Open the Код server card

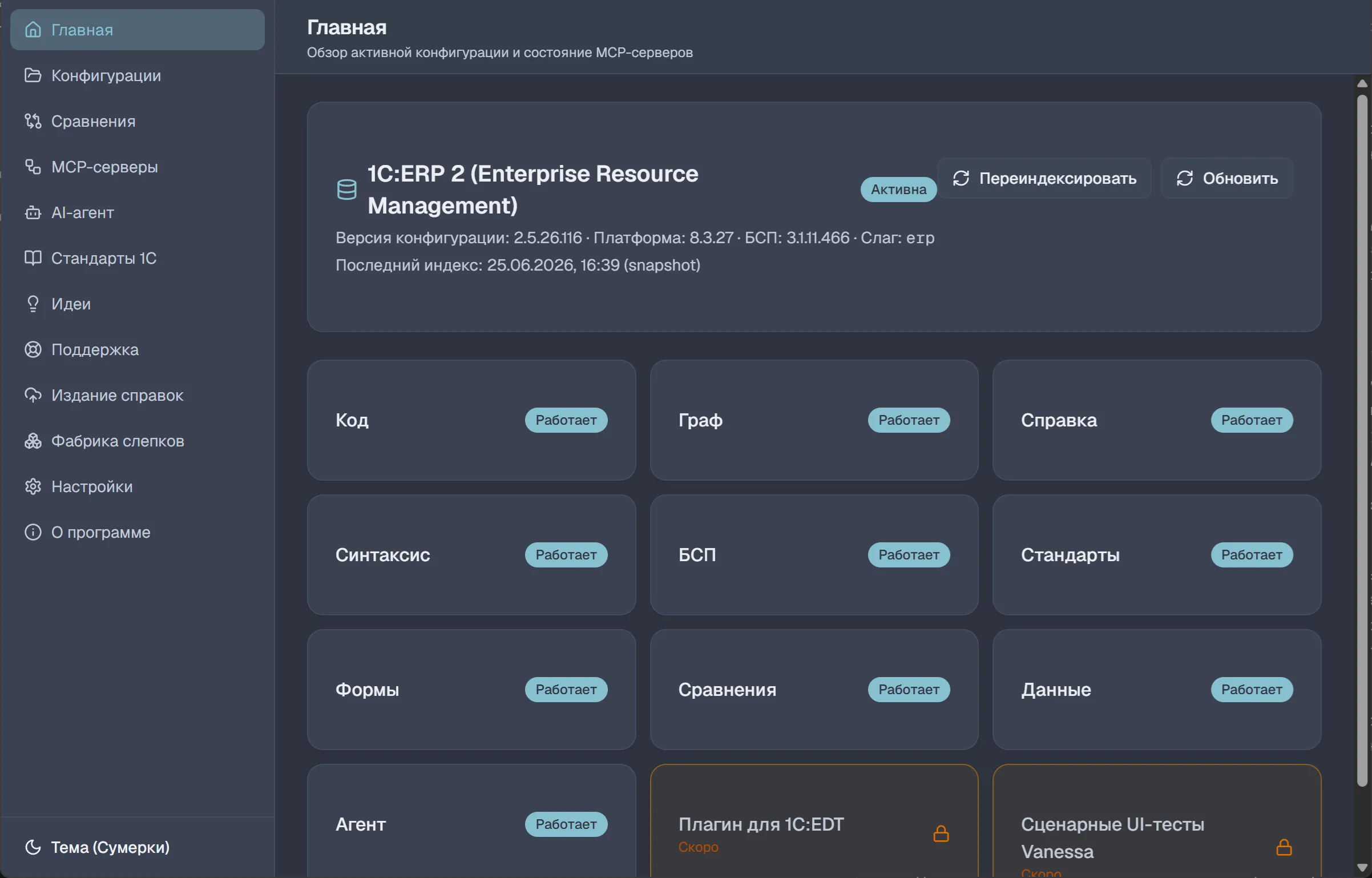click(x=471, y=420)
